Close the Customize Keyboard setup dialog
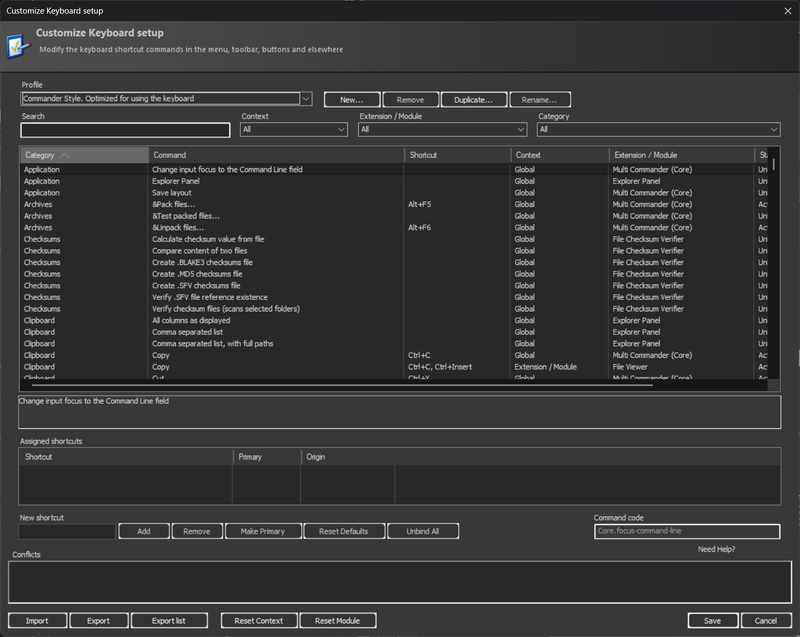The image size is (800, 637). (788, 11)
